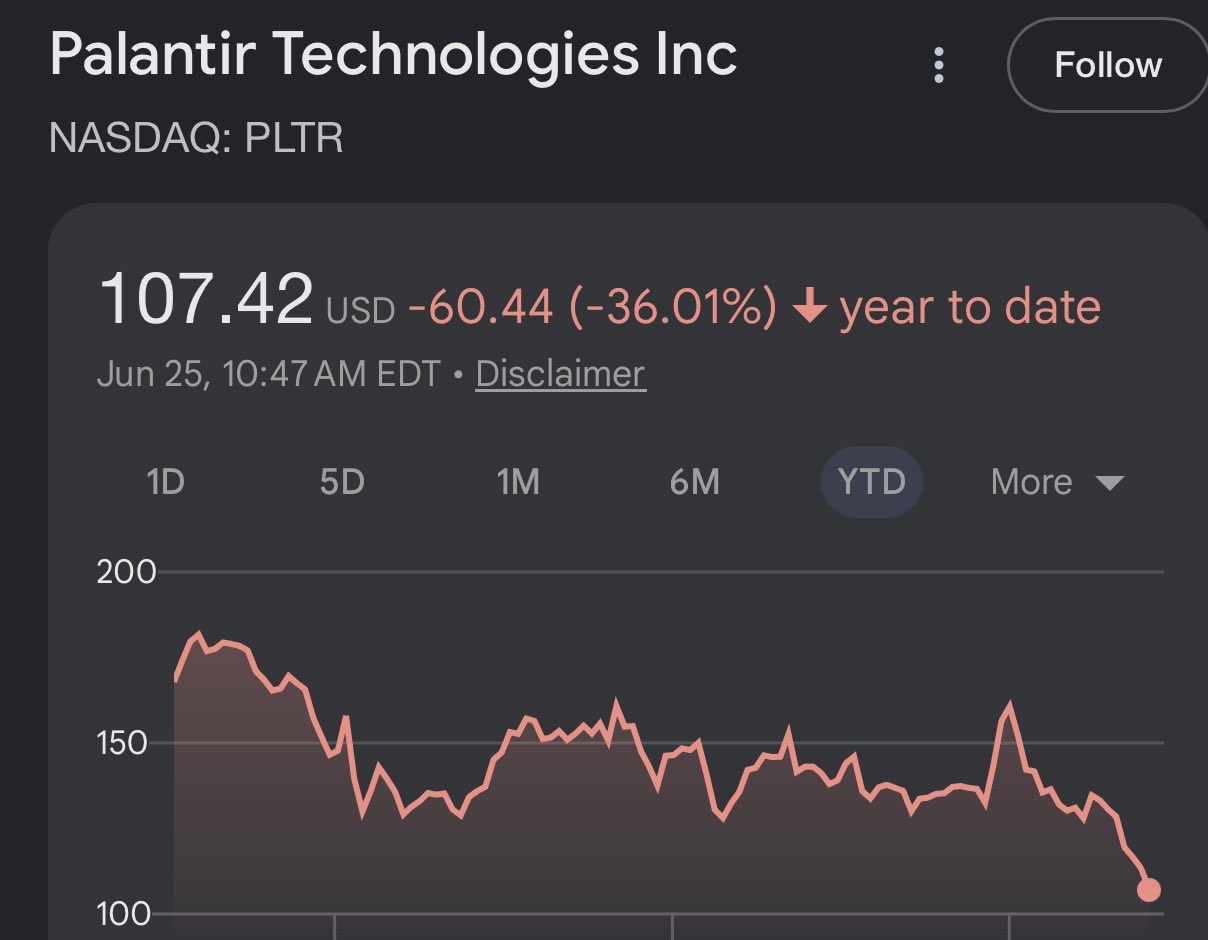Click the chart peak near 200
This screenshot has width=1208, height=940.
click(x=197, y=635)
